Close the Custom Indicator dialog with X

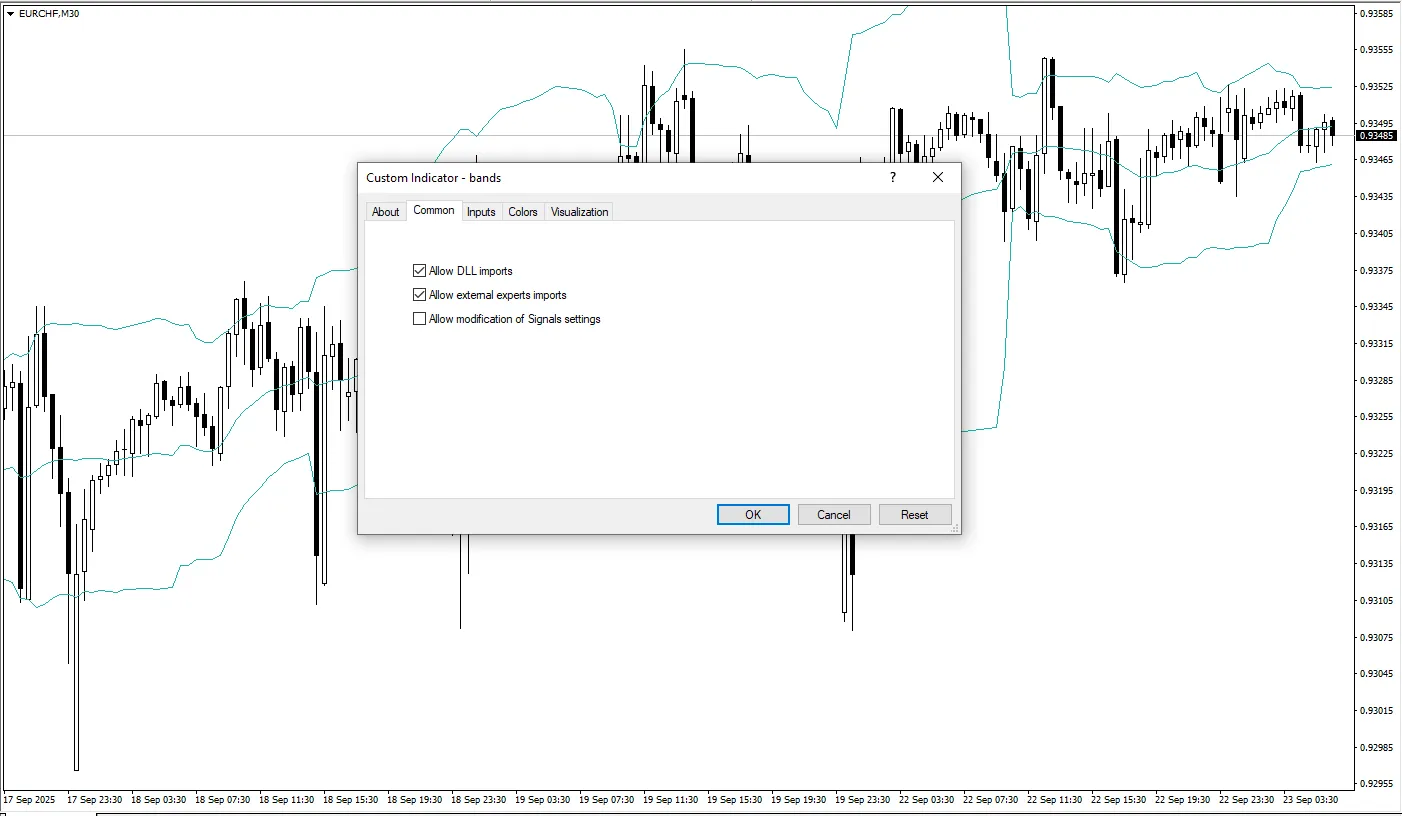(938, 177)
